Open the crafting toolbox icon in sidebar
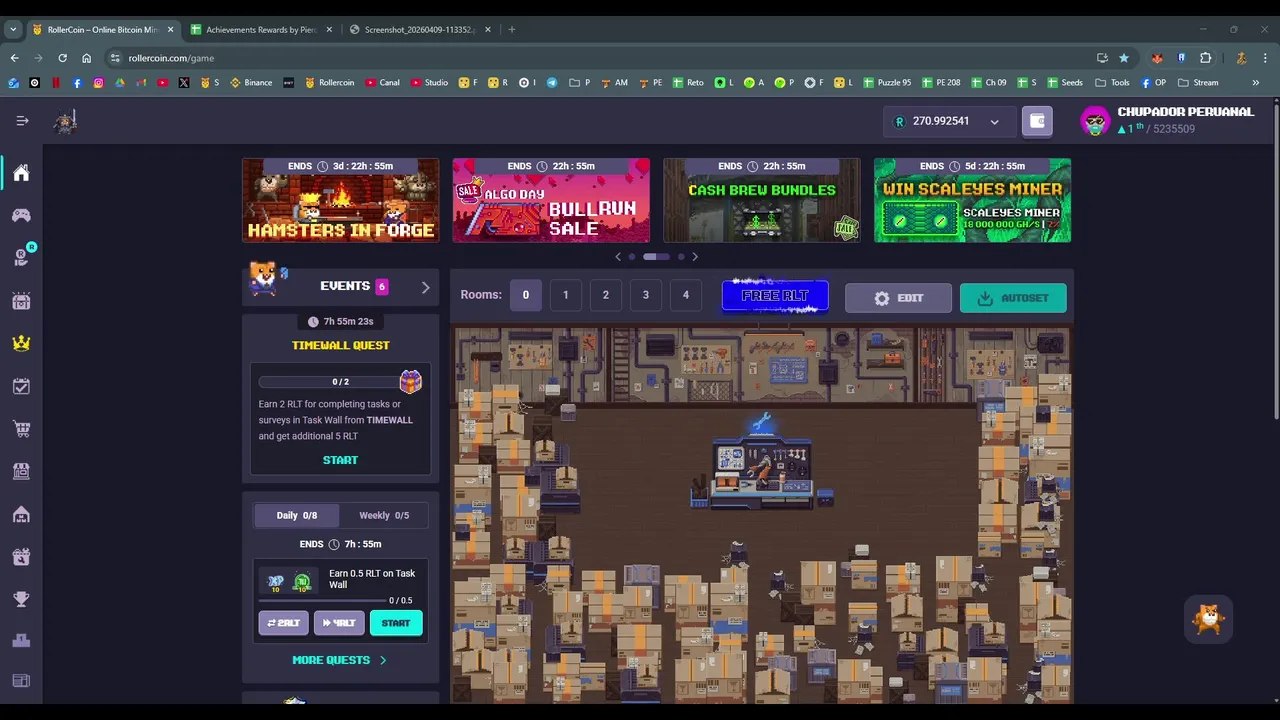The height and width of the screenshot is (720, 1280). pos(21,557)
